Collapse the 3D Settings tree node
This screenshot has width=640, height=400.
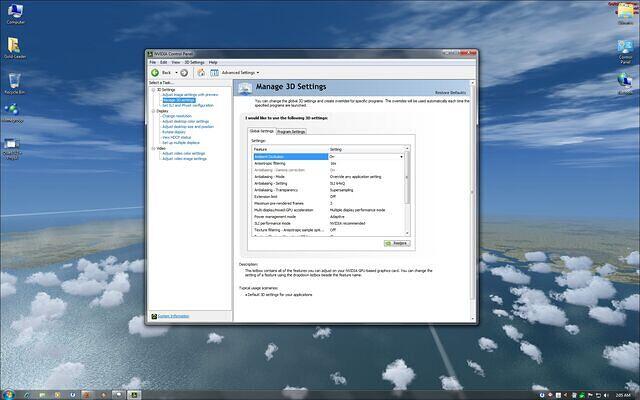click(x=153, y=89)
